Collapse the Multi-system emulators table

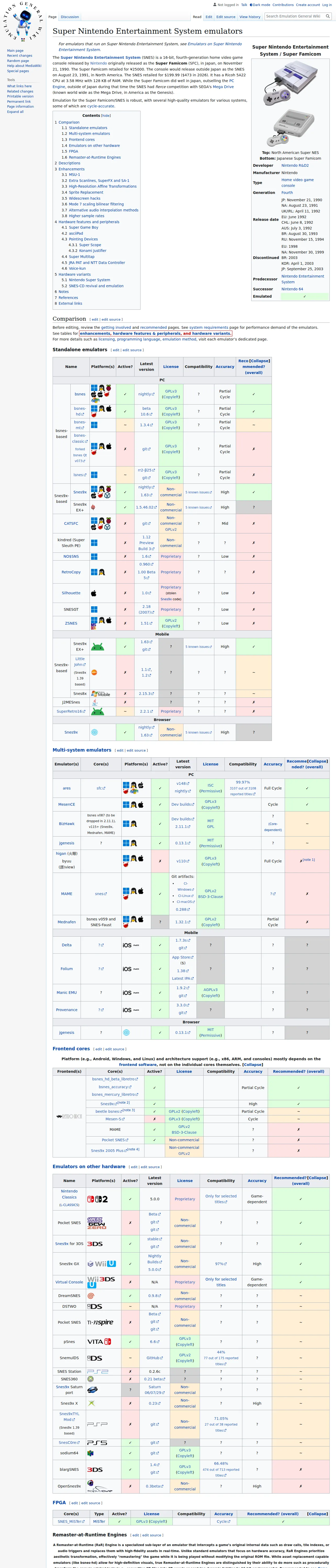pyautogui.click(x=318, y=762)
